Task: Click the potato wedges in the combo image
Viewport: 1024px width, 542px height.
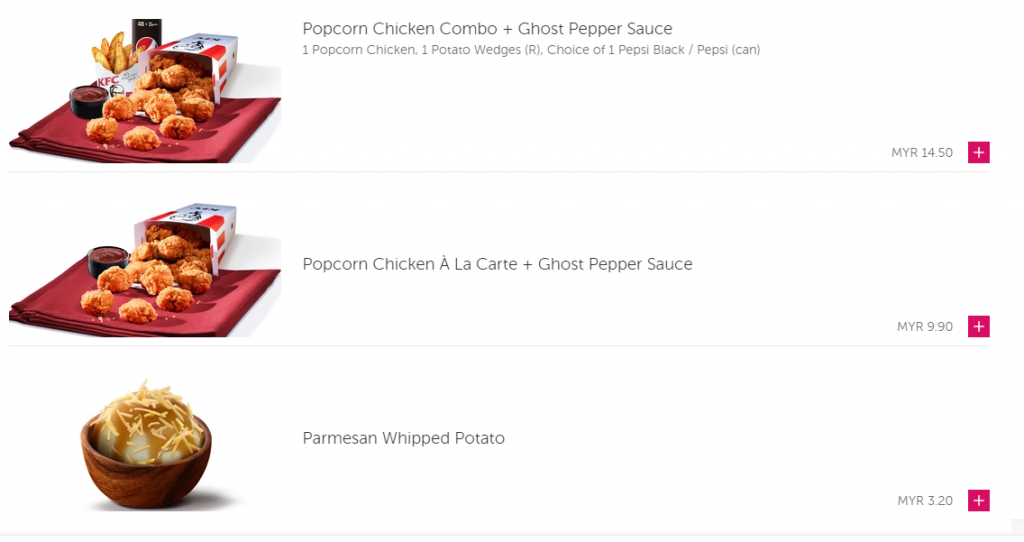Action: 115,52
